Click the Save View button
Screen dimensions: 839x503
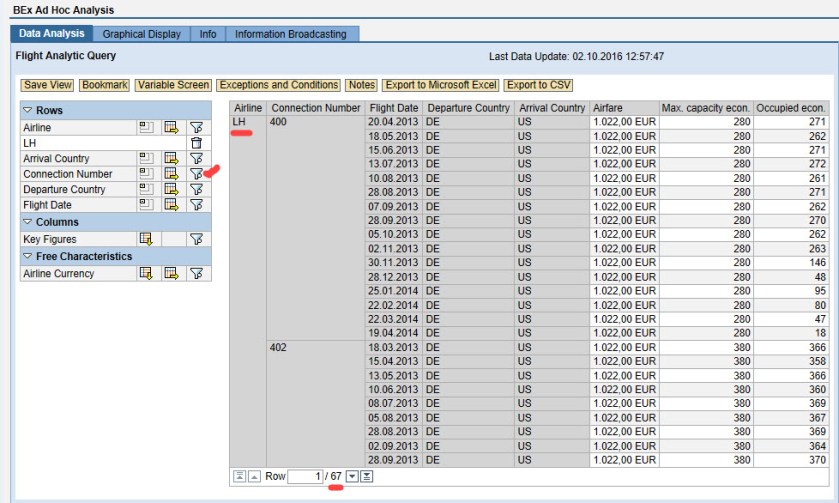pos(48,85)
